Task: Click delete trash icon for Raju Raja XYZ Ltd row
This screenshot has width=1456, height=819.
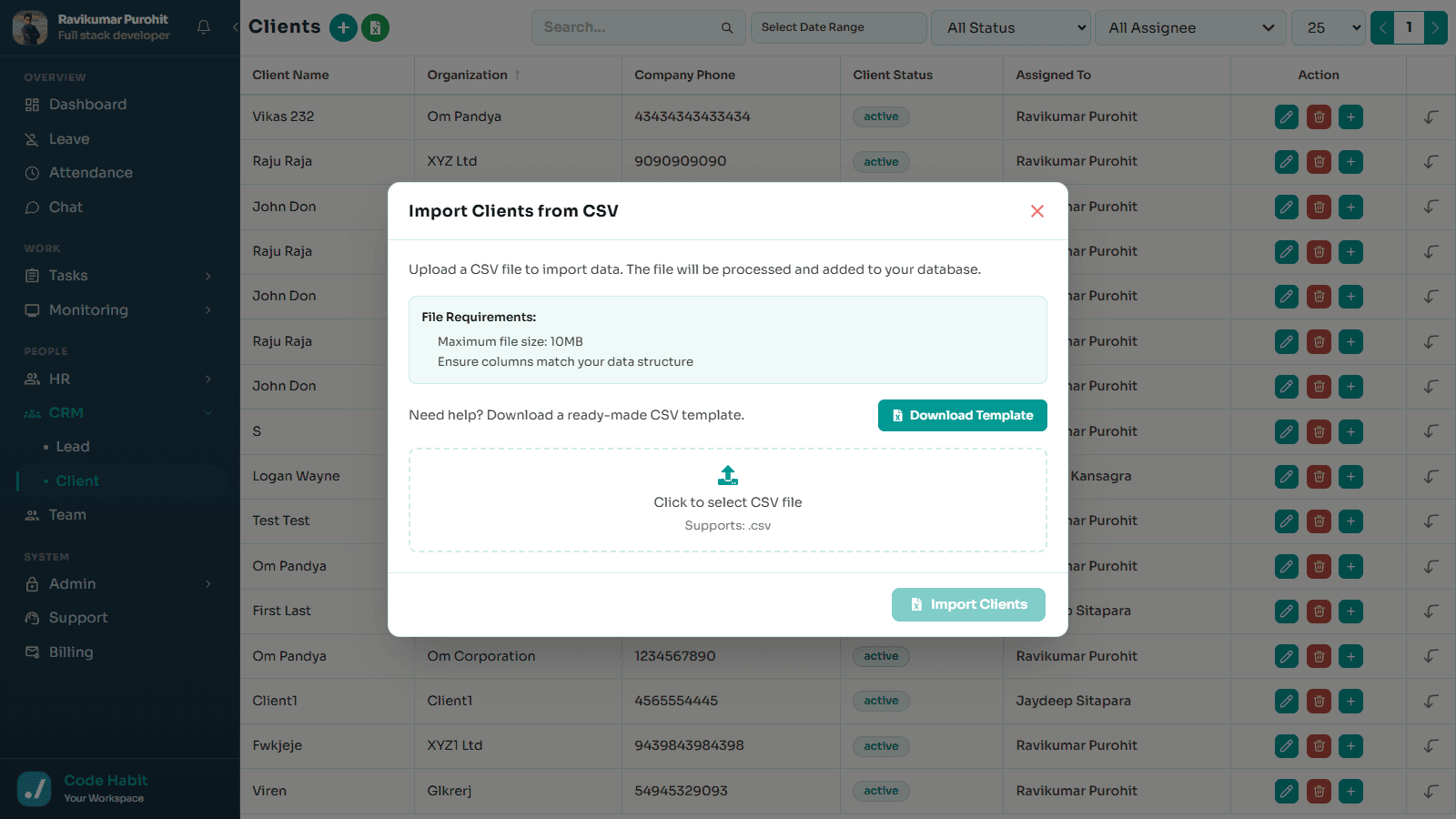Action: (1319, 162)
